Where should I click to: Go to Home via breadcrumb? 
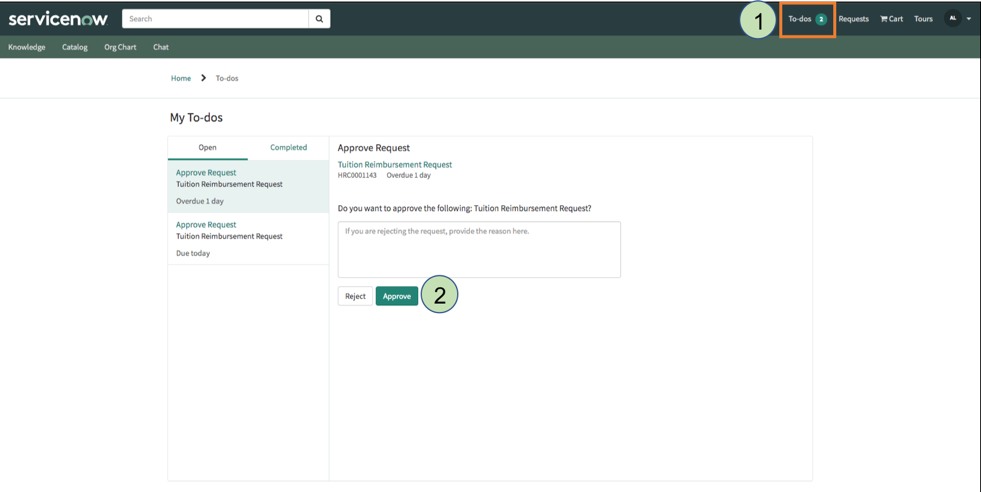(x=181, y=78)
